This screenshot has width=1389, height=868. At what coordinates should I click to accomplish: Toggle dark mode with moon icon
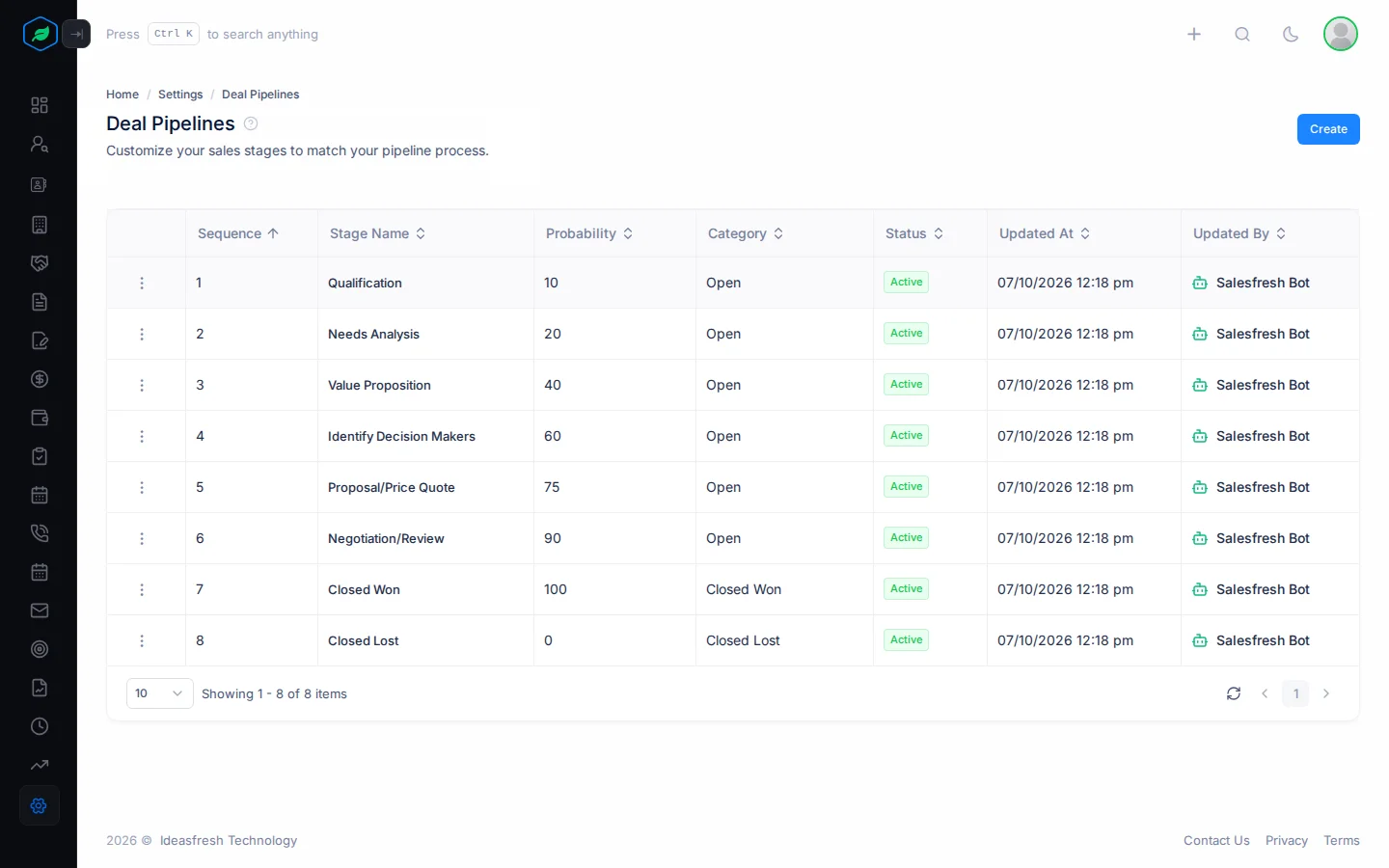click(1291, 34)
